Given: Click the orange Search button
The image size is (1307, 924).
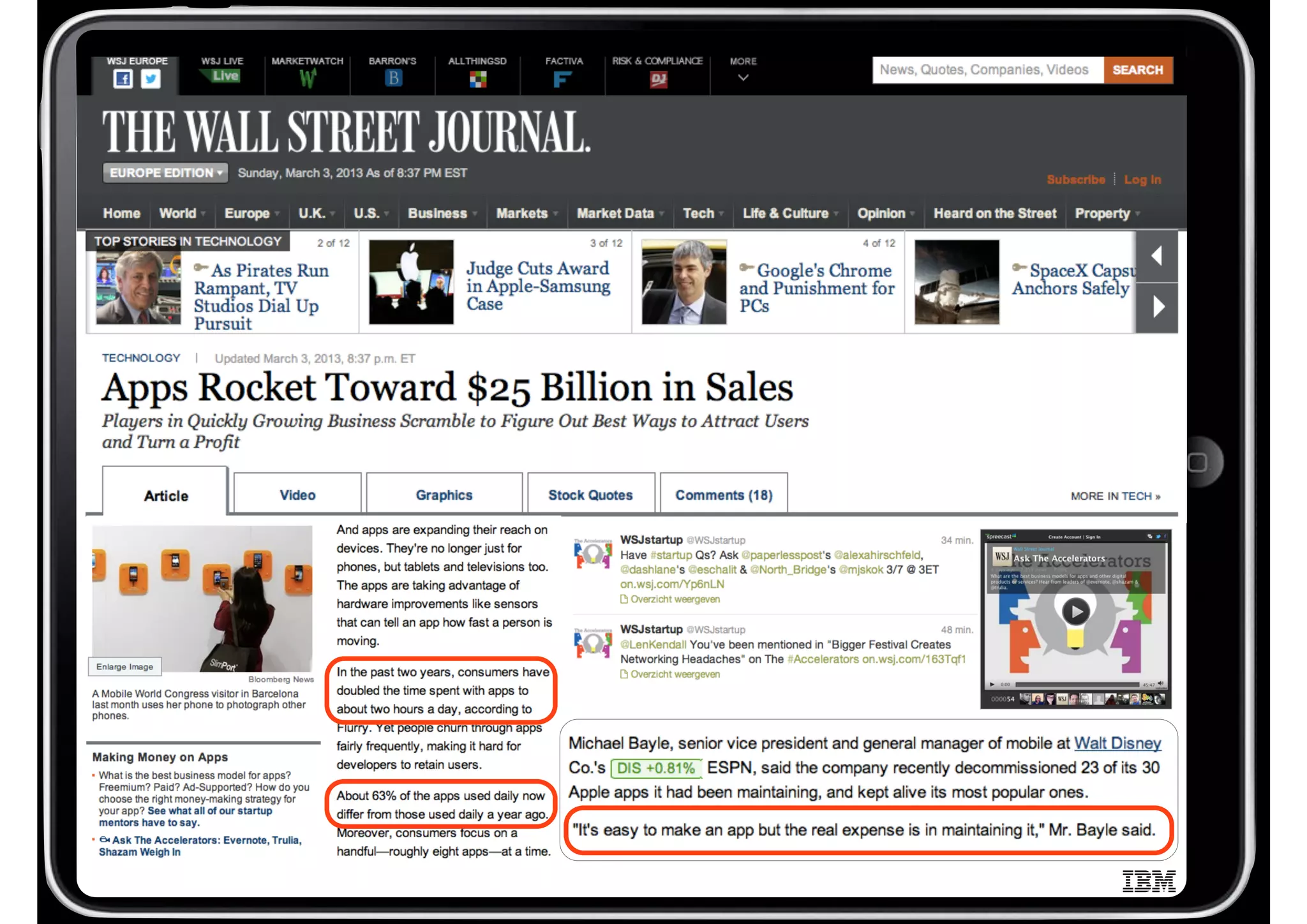Looking at the screenshot, I should [1138, 70].
